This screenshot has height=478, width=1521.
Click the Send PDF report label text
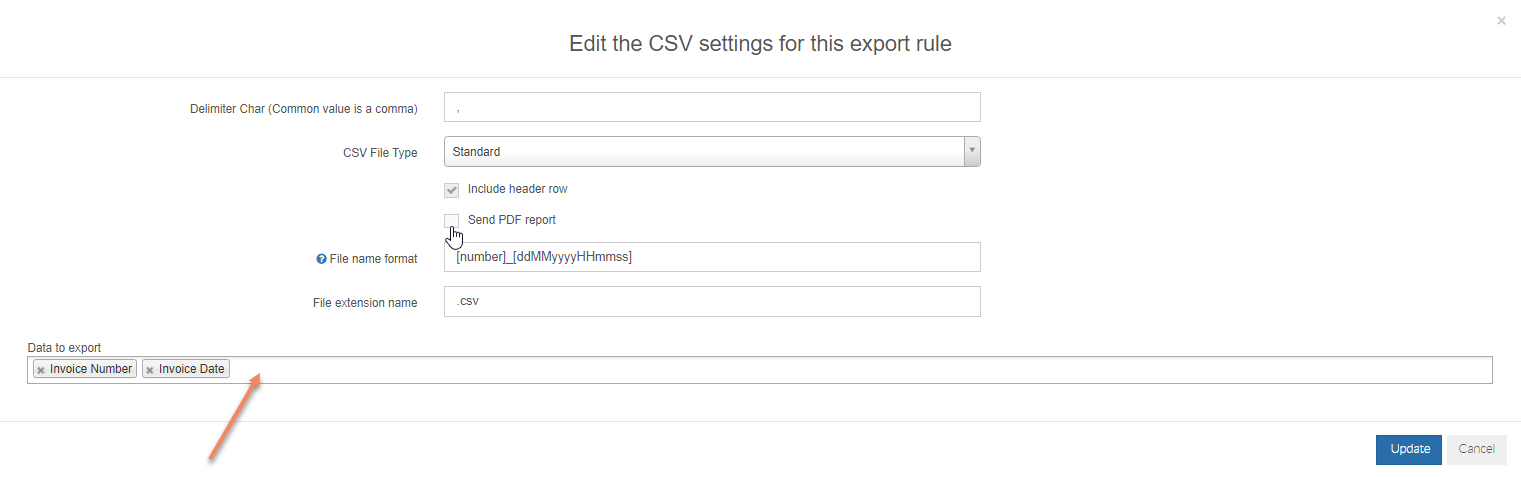512,220
